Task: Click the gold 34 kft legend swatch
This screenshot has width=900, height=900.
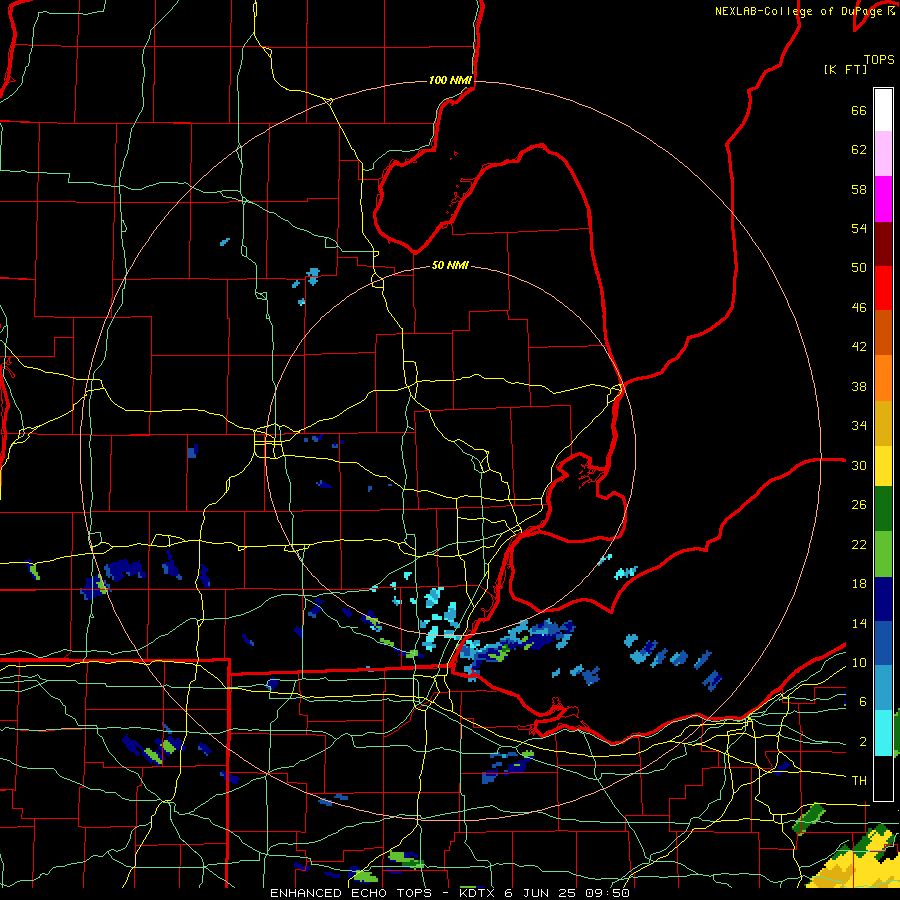Action: [883, 424]
